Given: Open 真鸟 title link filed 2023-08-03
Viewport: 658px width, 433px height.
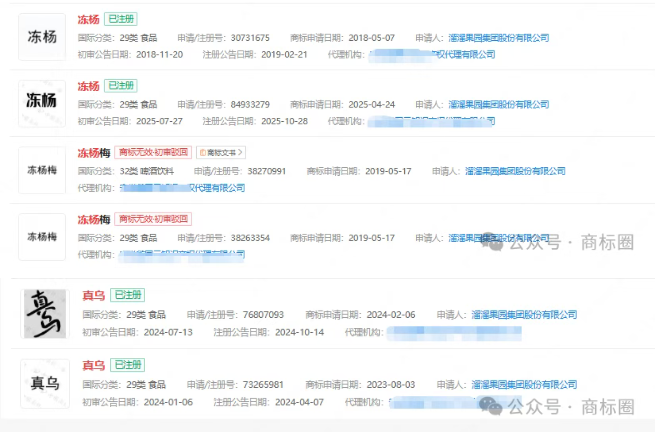Looking at the screenshot, I should coord(93,366).
